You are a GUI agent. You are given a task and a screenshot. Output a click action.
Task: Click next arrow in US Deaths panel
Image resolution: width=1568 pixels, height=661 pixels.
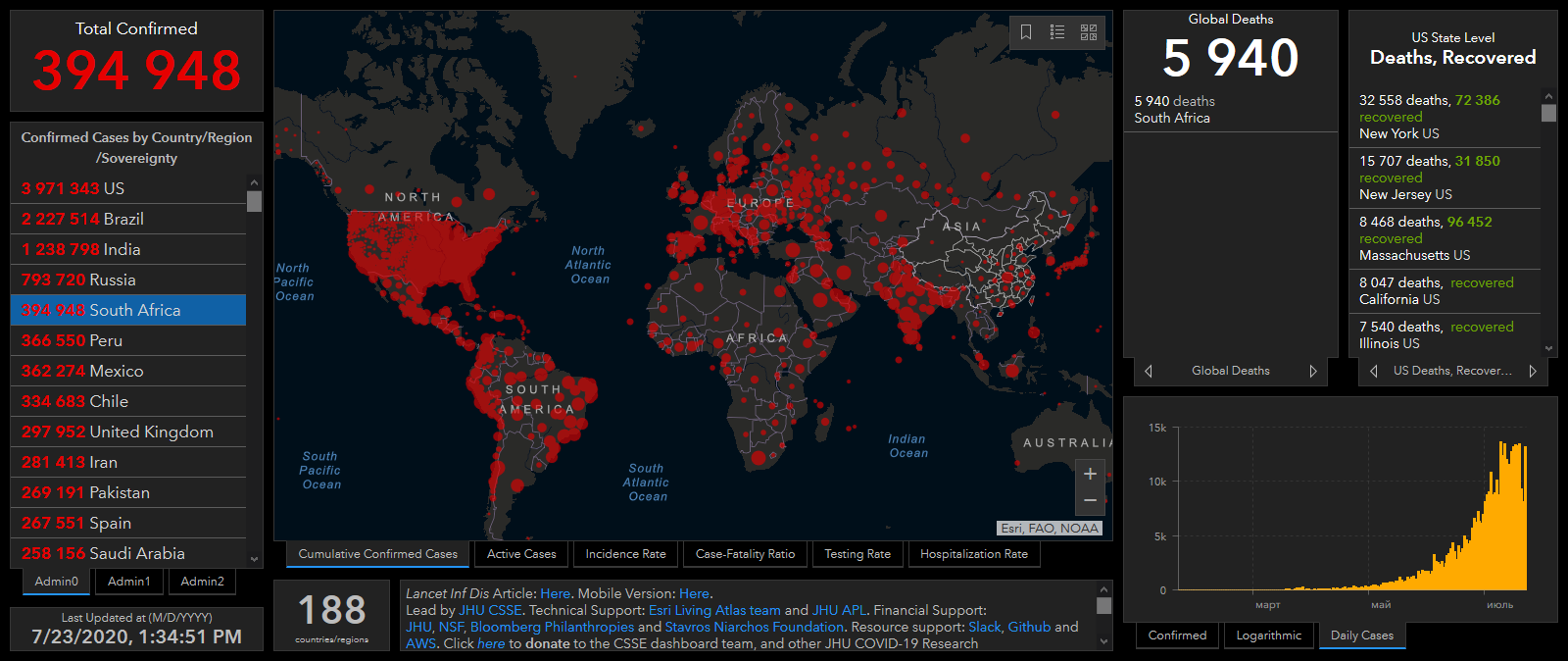[1533, 371]
